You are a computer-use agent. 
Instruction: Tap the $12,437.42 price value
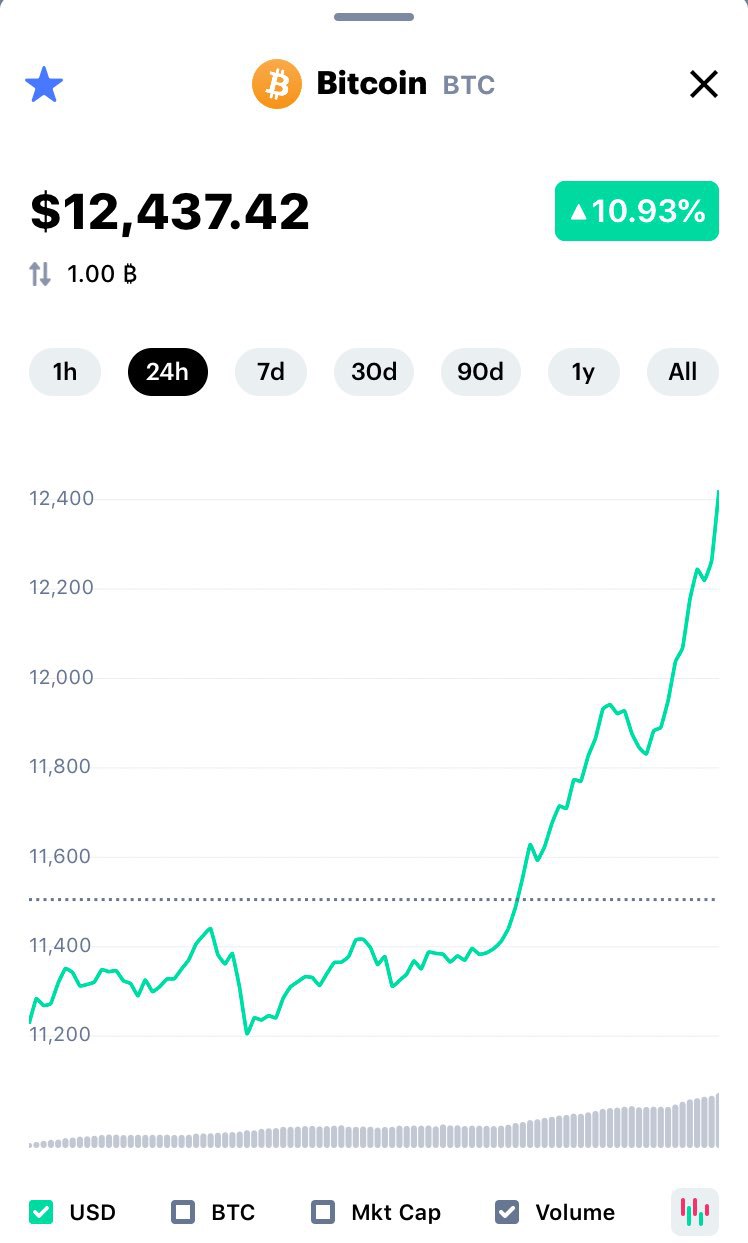pyautogui.click(x=170, y=212)
